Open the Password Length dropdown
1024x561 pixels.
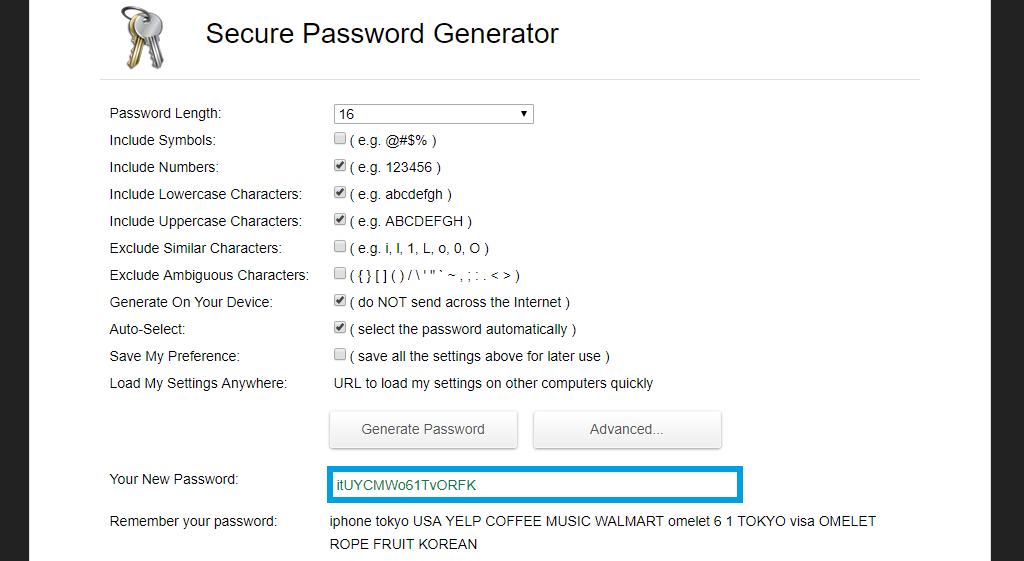point(433,114)
